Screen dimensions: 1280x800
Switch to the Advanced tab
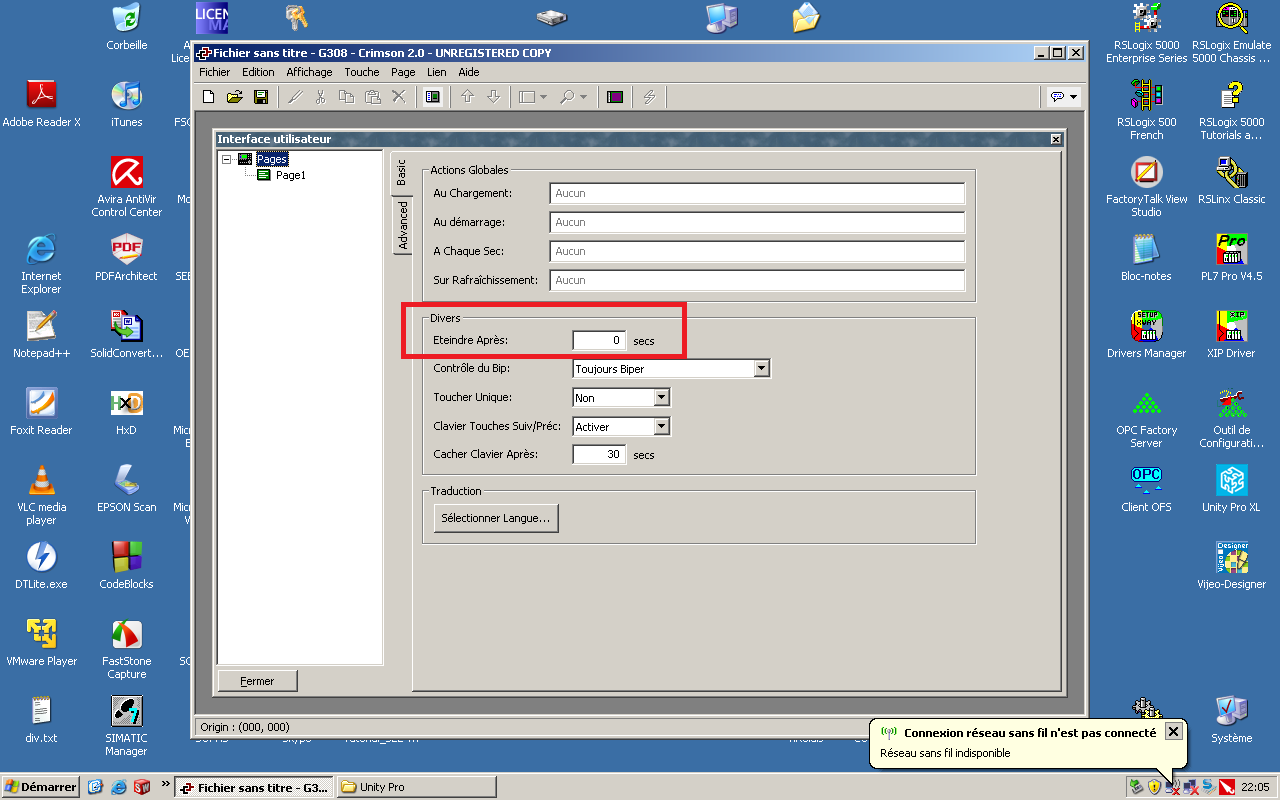403,225
